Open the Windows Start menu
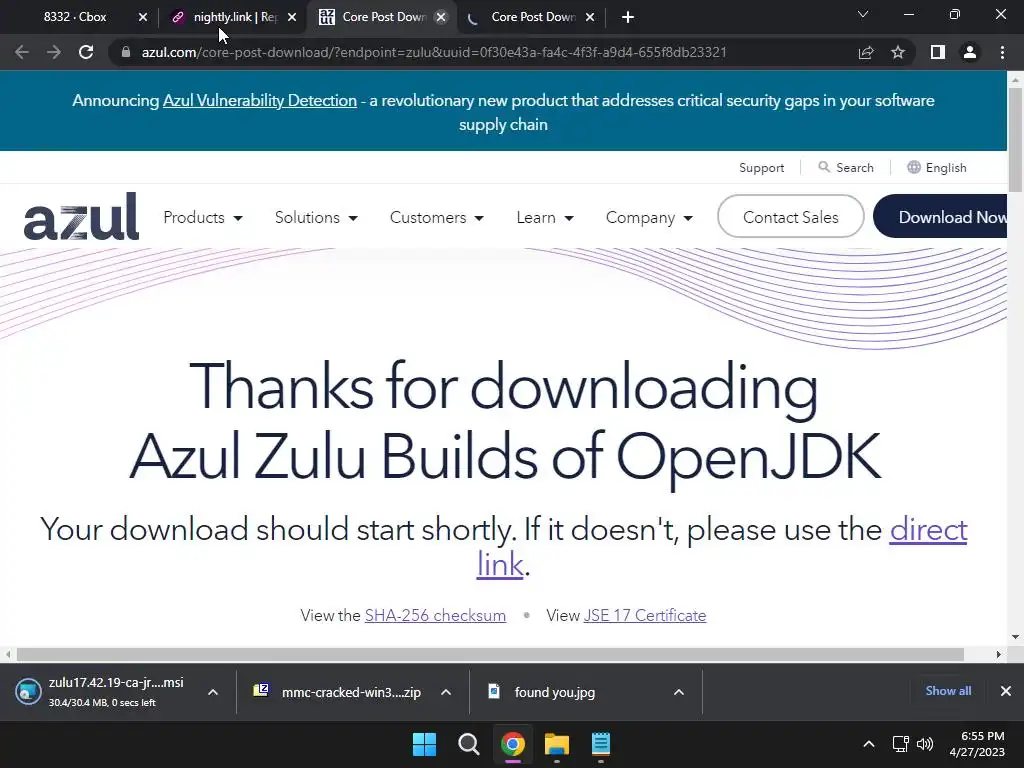This screenshot has height=768, width=1024. click(x=424, y=744)
